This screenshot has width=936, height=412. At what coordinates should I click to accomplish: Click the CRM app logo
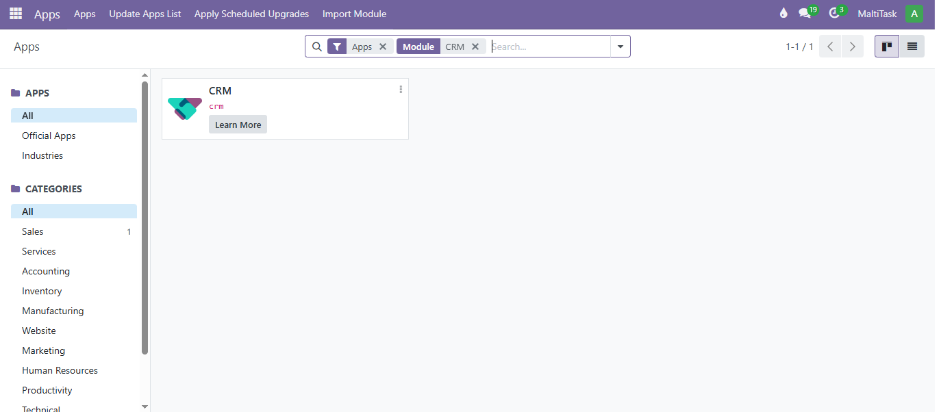(x=184, y=109)
